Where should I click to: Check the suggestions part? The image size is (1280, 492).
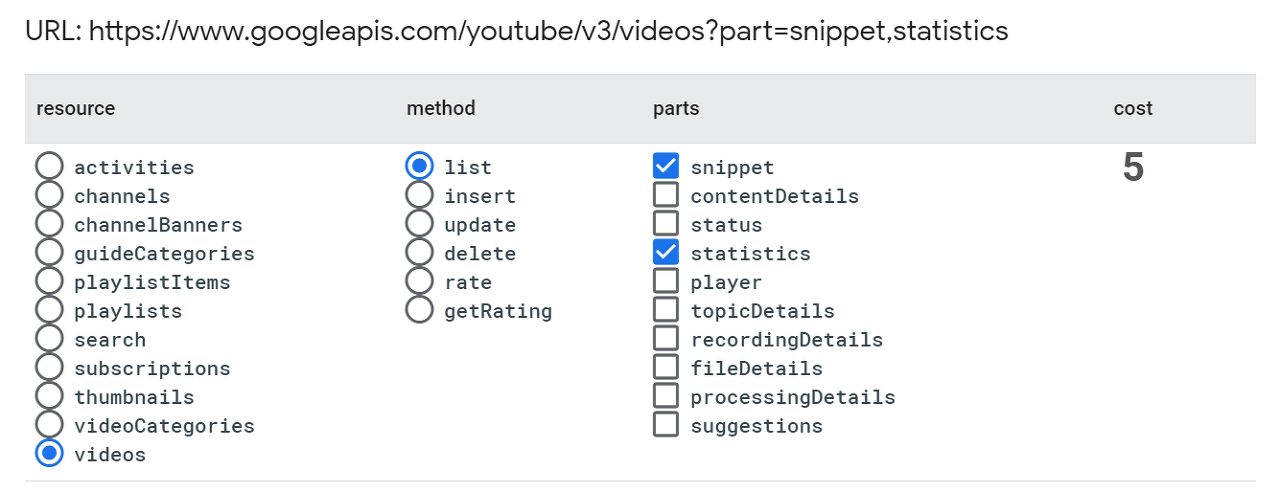(666, 426)
